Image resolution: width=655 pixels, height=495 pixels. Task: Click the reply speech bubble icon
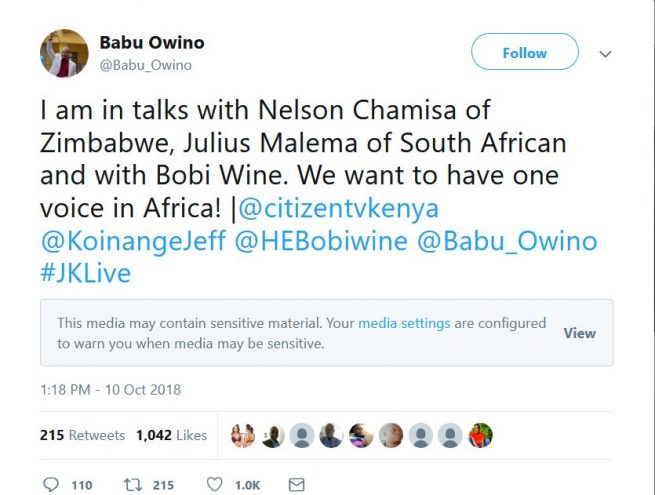point(51,485)
